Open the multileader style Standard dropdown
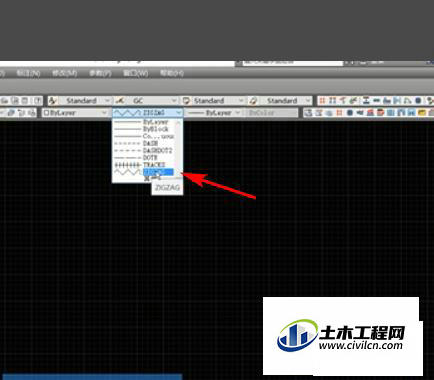 [x=286, y=101]
